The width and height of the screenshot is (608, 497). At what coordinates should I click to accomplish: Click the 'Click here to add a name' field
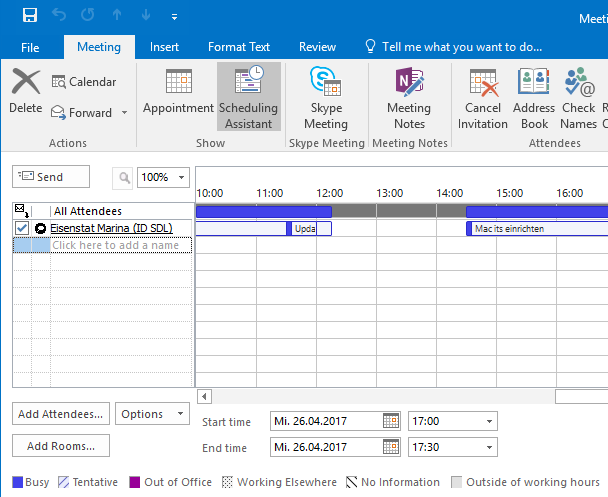121,245
